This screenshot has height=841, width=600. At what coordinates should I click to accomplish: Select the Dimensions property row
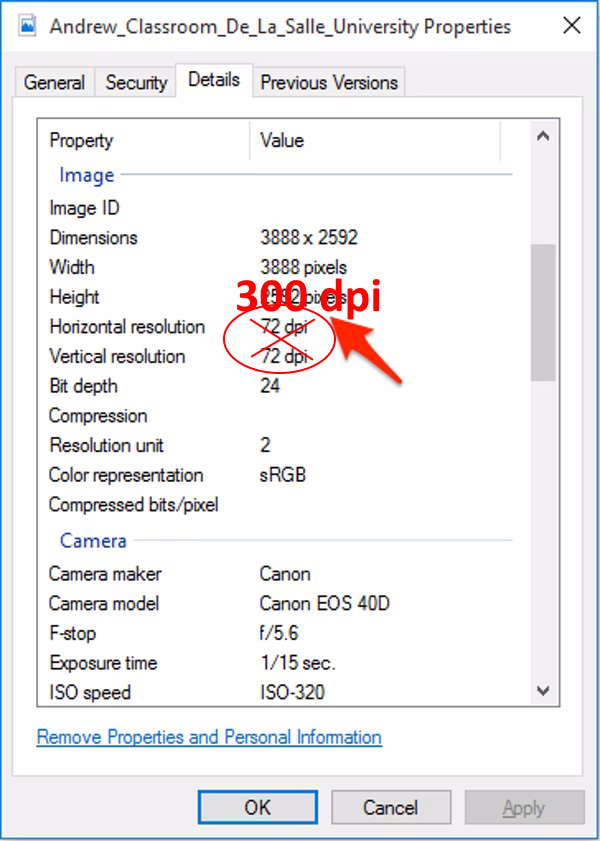[94, 238]
